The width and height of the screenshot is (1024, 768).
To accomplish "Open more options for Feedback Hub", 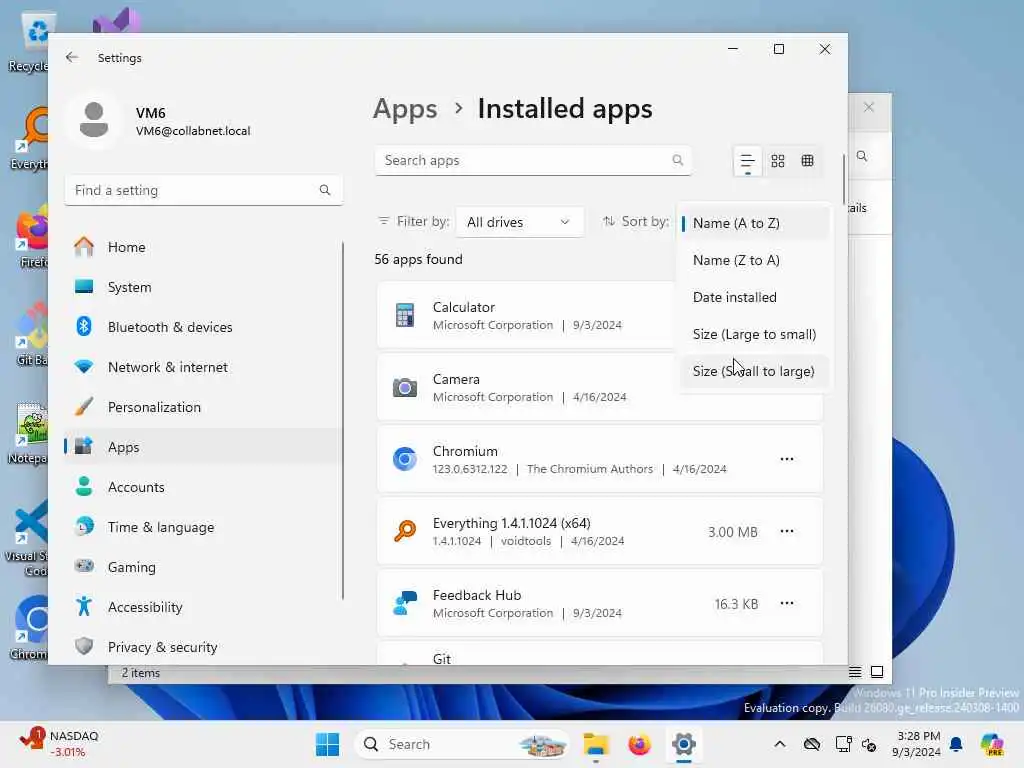I will [x=787, y=603].
